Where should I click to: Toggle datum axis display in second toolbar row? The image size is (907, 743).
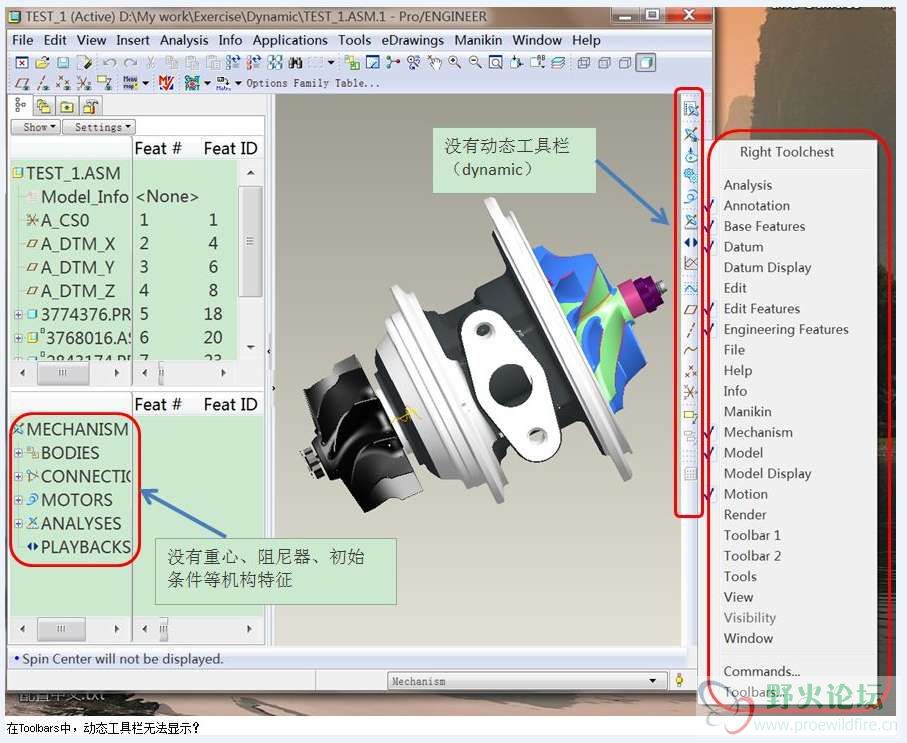[x=42, y=84]
